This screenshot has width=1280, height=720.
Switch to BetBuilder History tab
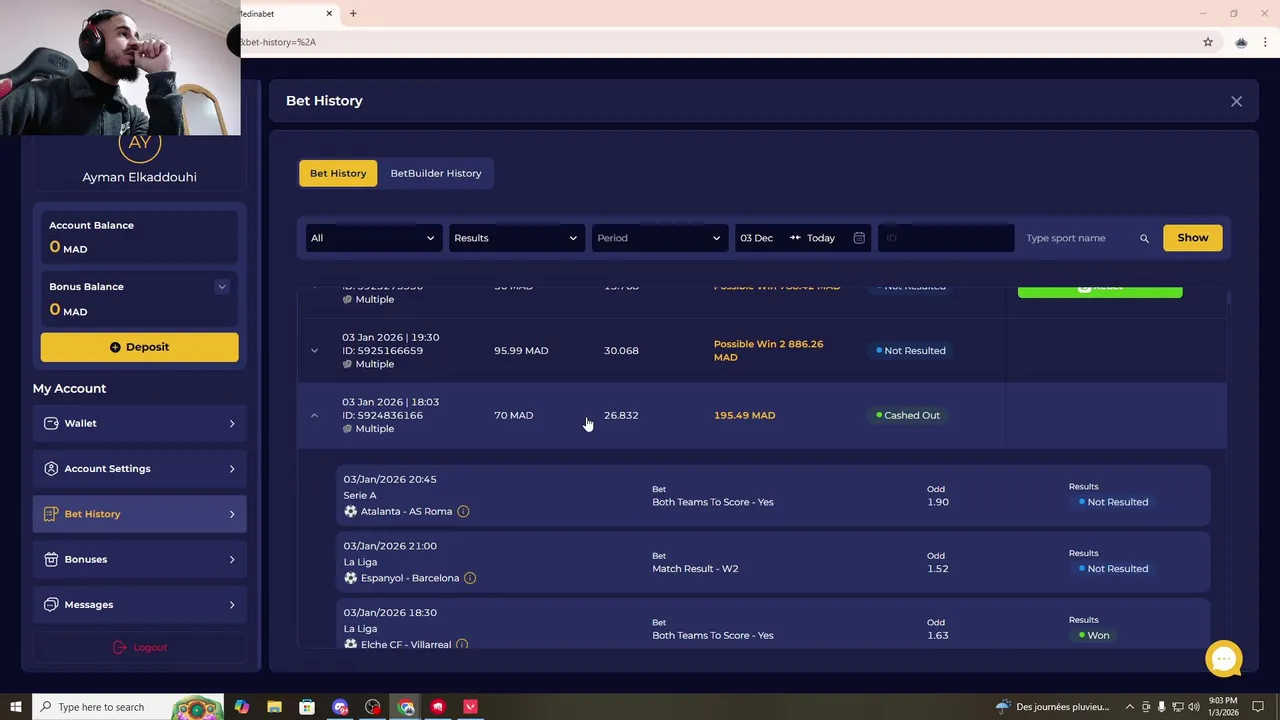tap(436, 173)
